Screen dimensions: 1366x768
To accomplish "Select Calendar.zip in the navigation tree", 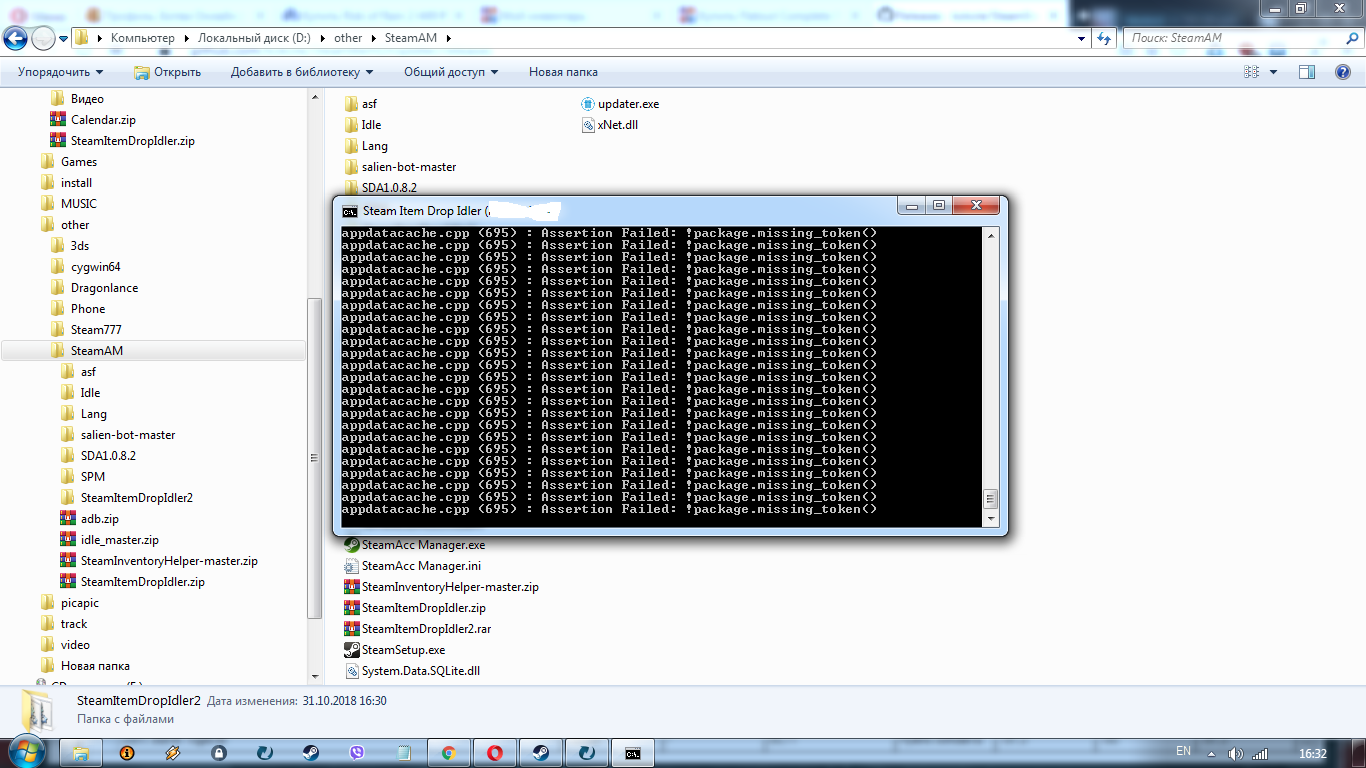I will (x=93, y=120).
